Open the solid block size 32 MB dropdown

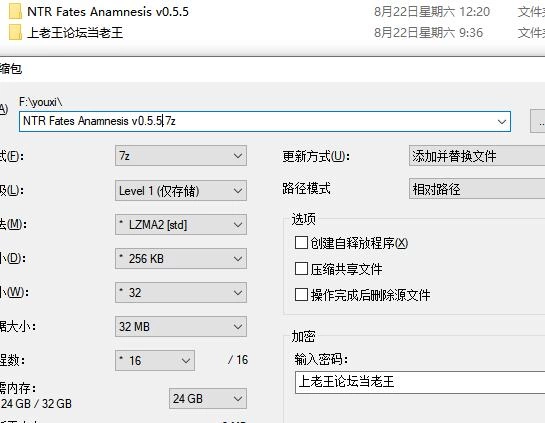pyautogui.click(x=181, y=326)
